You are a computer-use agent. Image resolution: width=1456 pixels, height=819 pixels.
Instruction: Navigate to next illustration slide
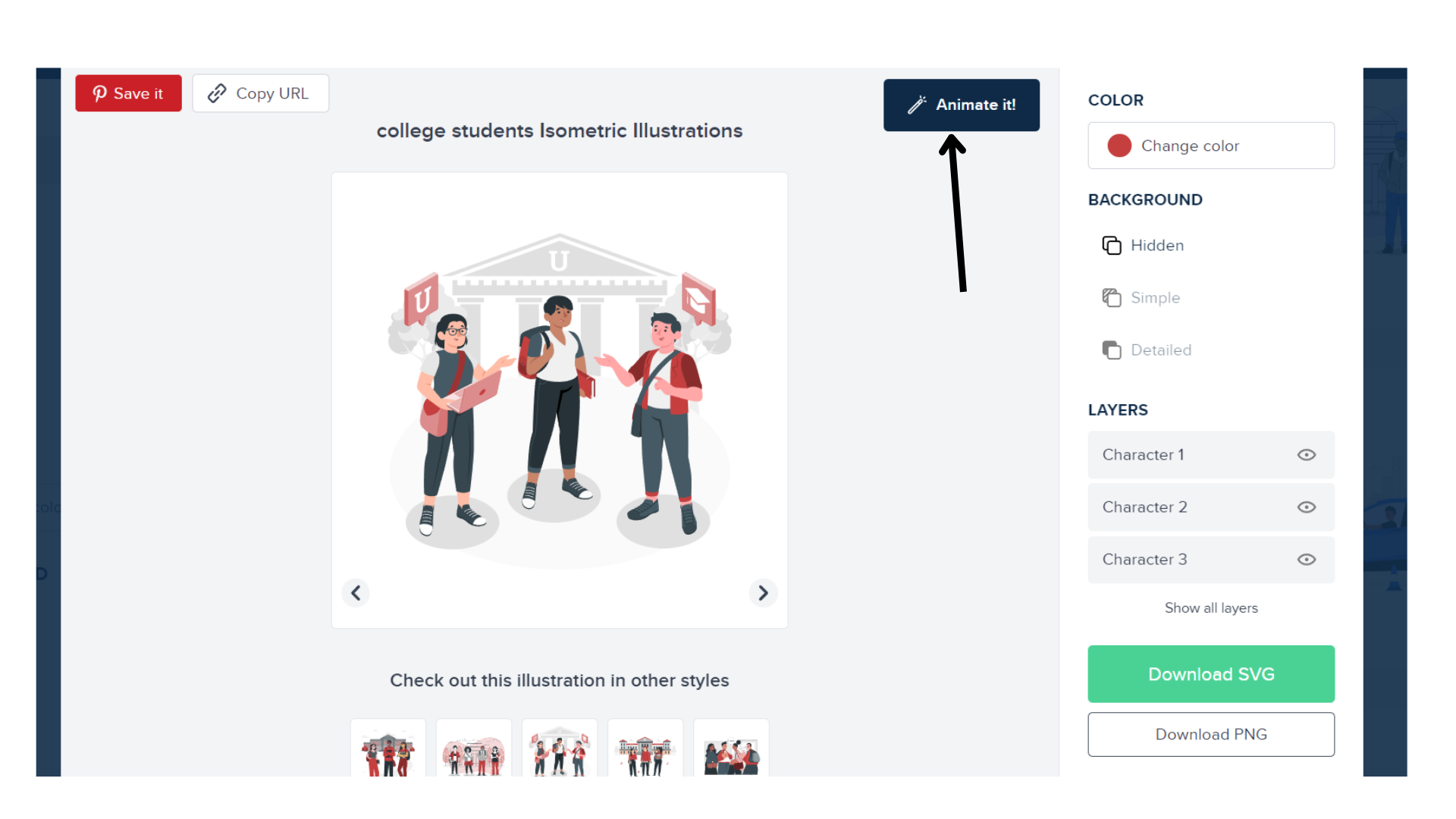click(x=763, y=592)
